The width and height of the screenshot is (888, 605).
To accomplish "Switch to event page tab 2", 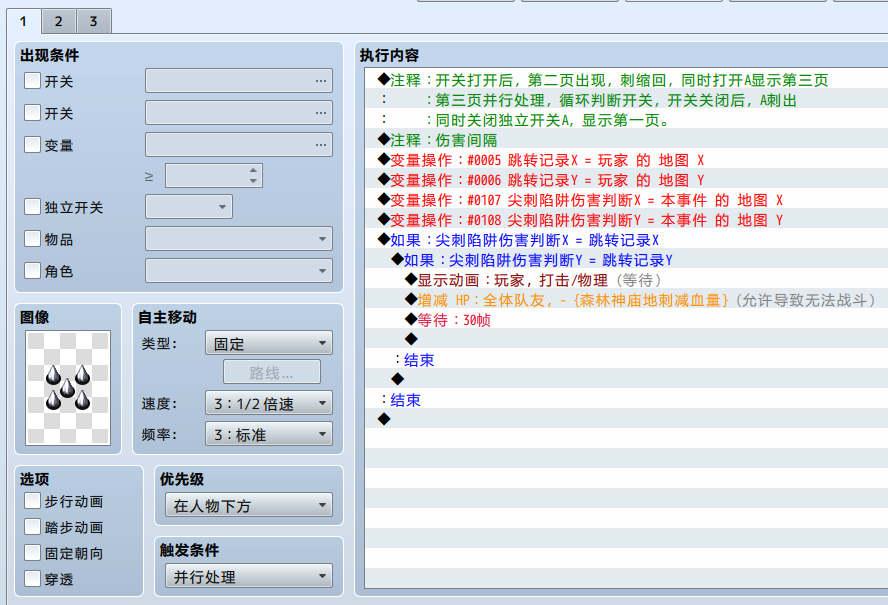I will (x=58, y=22).
